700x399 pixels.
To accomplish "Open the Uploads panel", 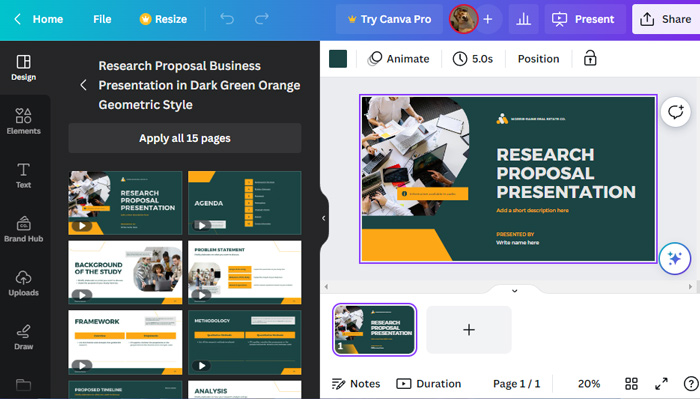I will point(23,283).
